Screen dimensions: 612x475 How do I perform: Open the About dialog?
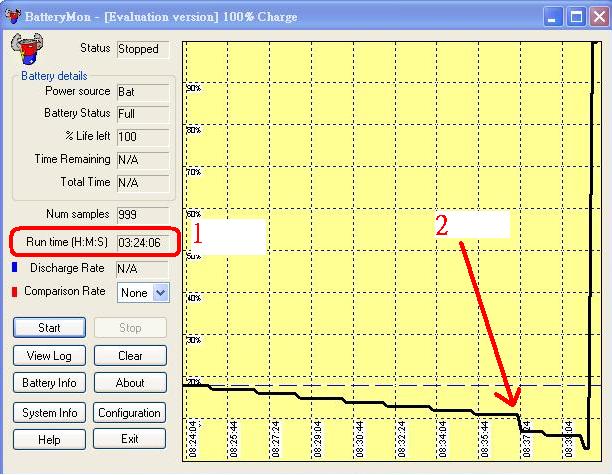(130, 382)
